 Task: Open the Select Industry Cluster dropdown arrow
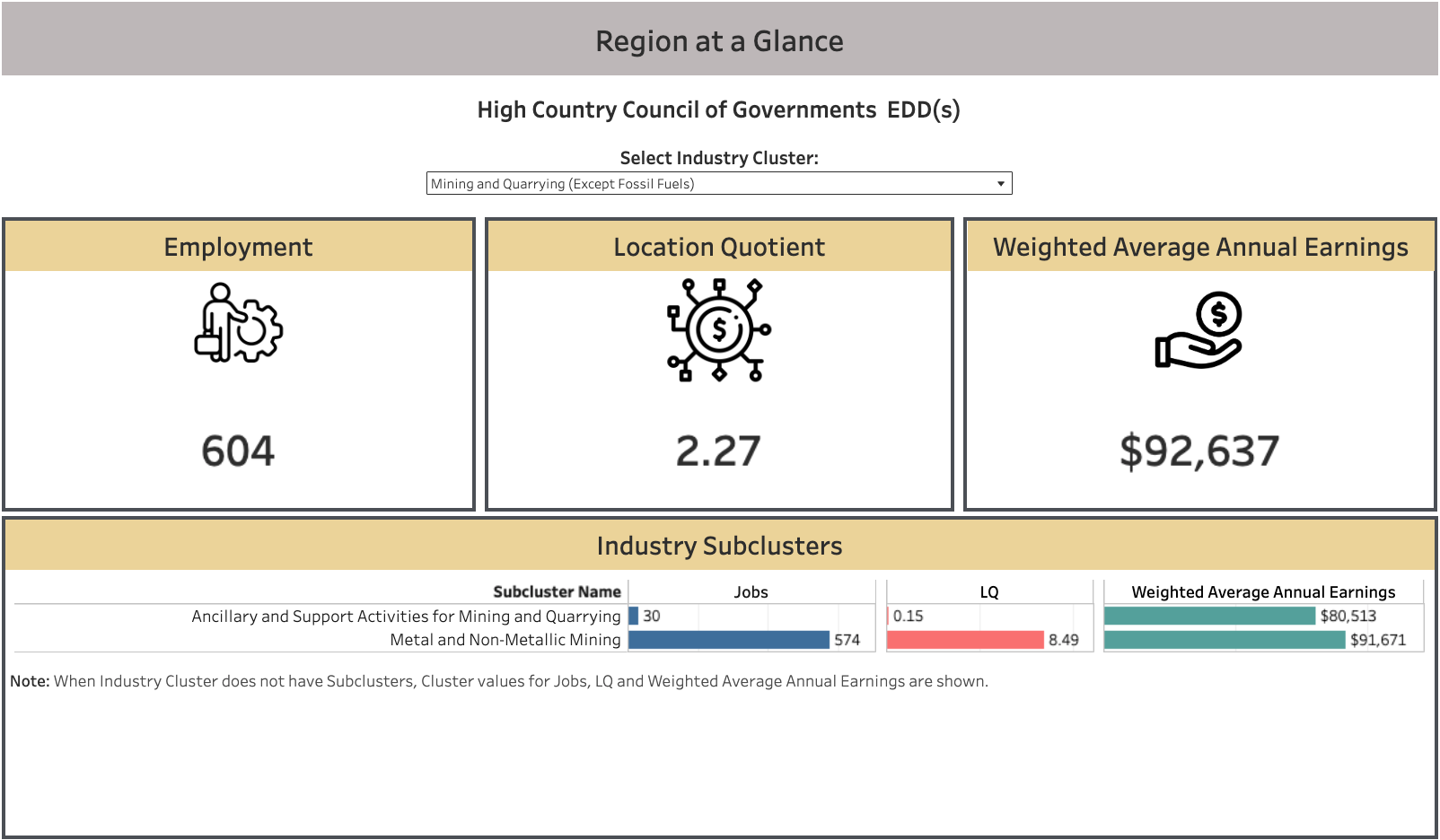[x=1001, y=184]
